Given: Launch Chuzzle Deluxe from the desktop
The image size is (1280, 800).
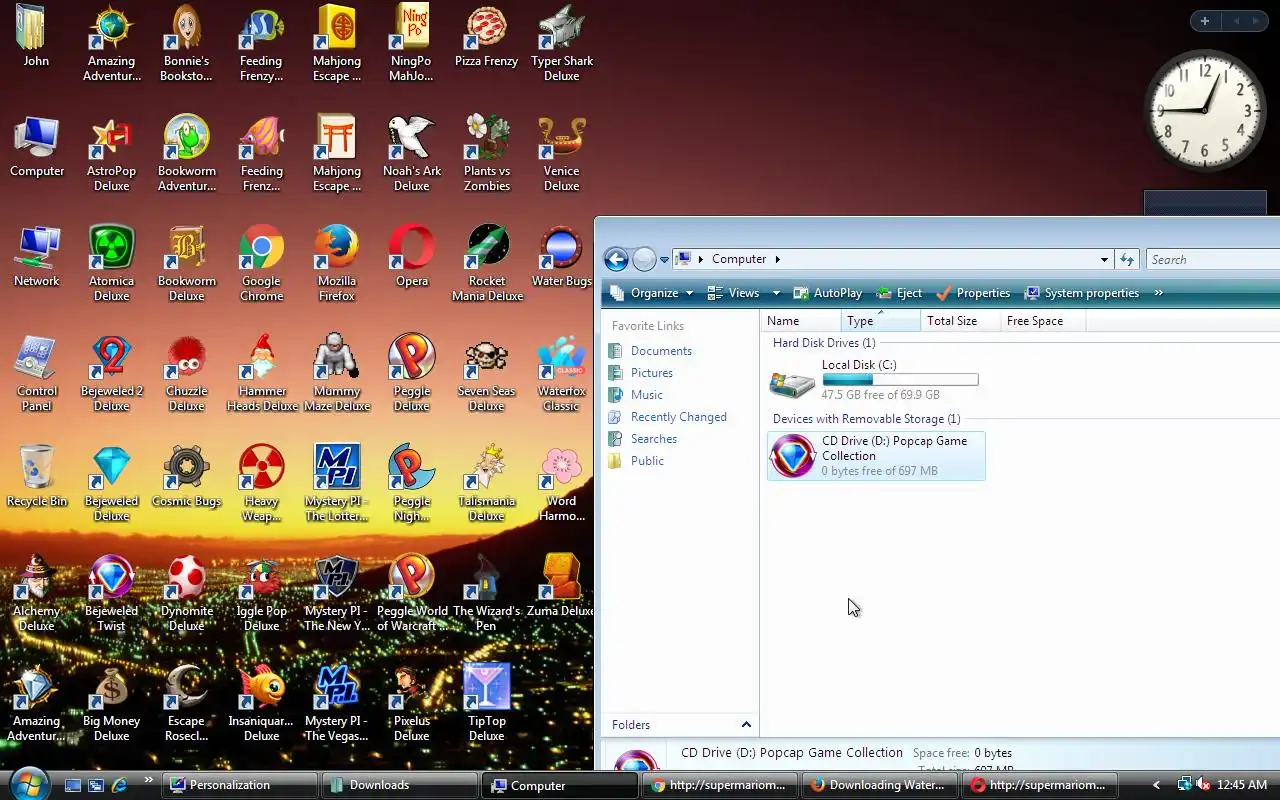Looking at the screenshot, I should (x=186, y=372).
